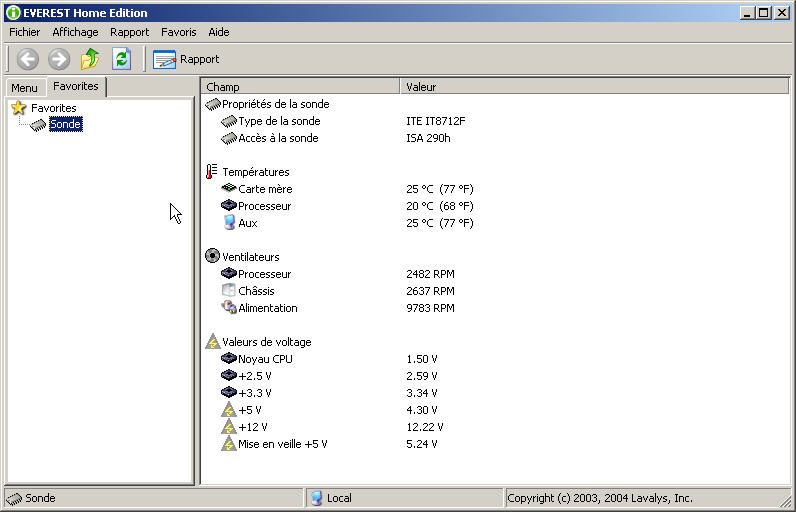Click the Up folder arrow icon
This screenshot has width=796, height=512.
point(90,59)
